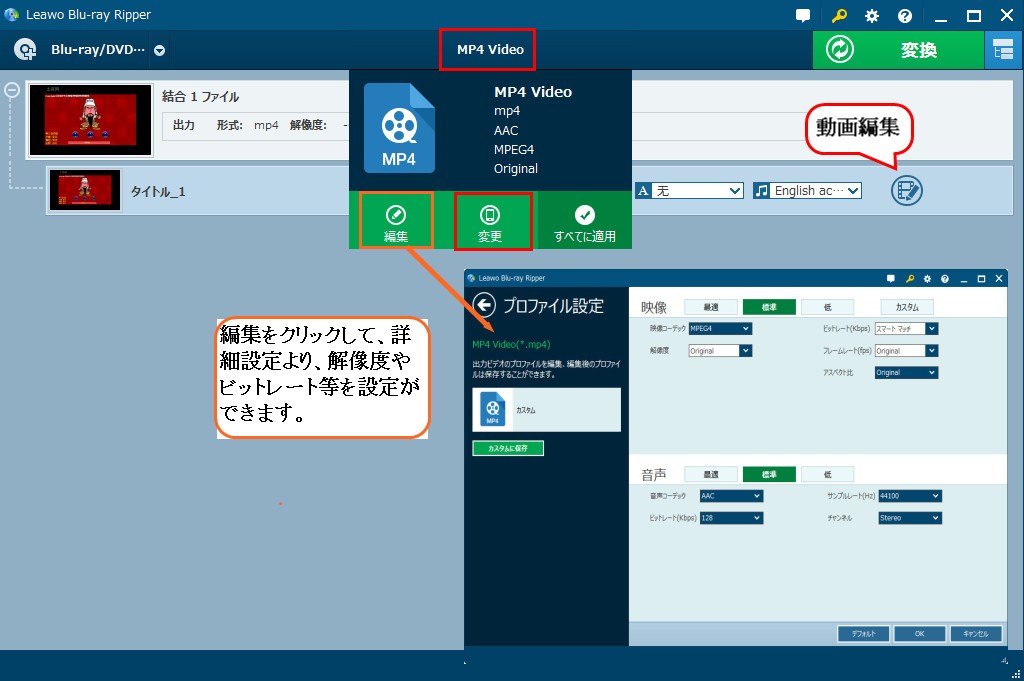Image resolution: width=1024 pixels, height=681 pixels.
Task: Select 低 quality in 映像 section
Action: click(827, 307)
